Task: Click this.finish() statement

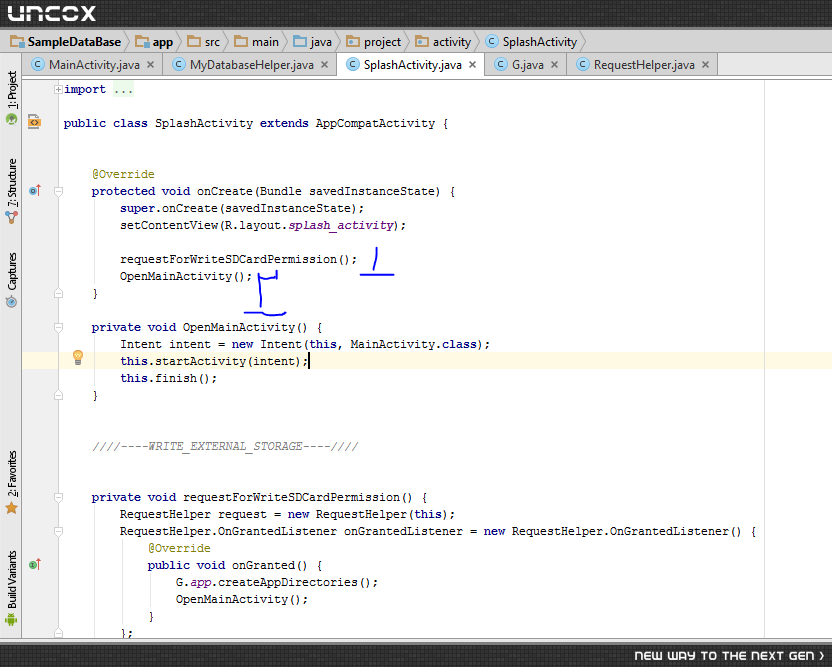Action: click(168, 378)
